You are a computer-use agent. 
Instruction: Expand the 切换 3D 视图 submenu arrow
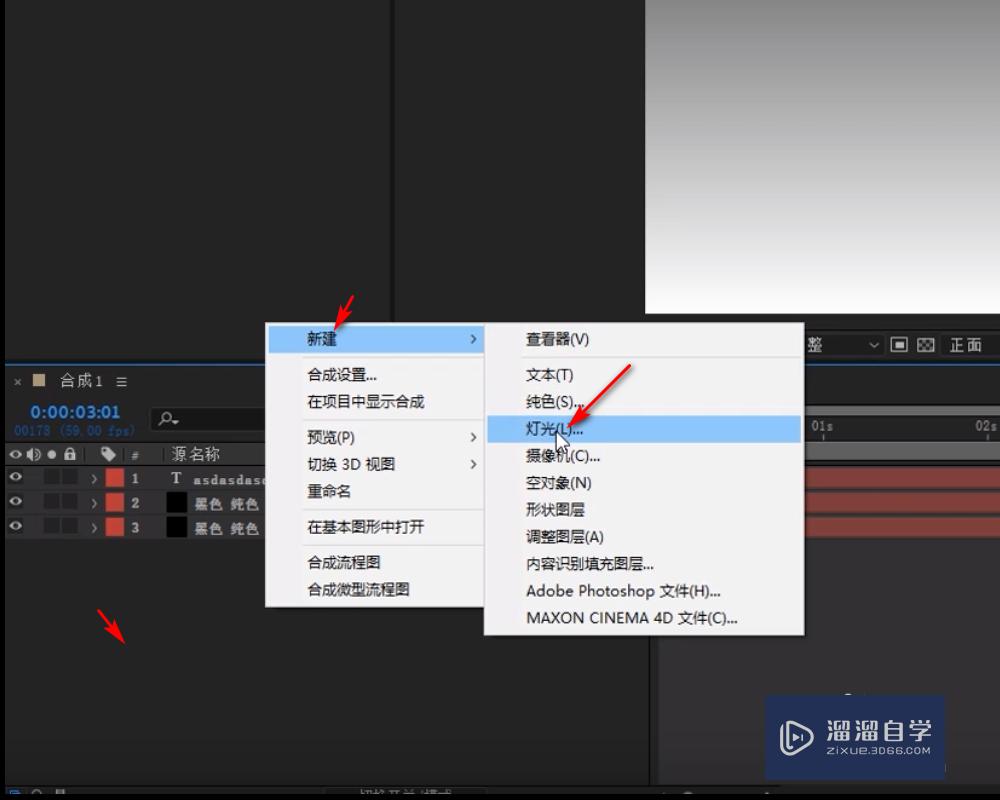(473, 464)
